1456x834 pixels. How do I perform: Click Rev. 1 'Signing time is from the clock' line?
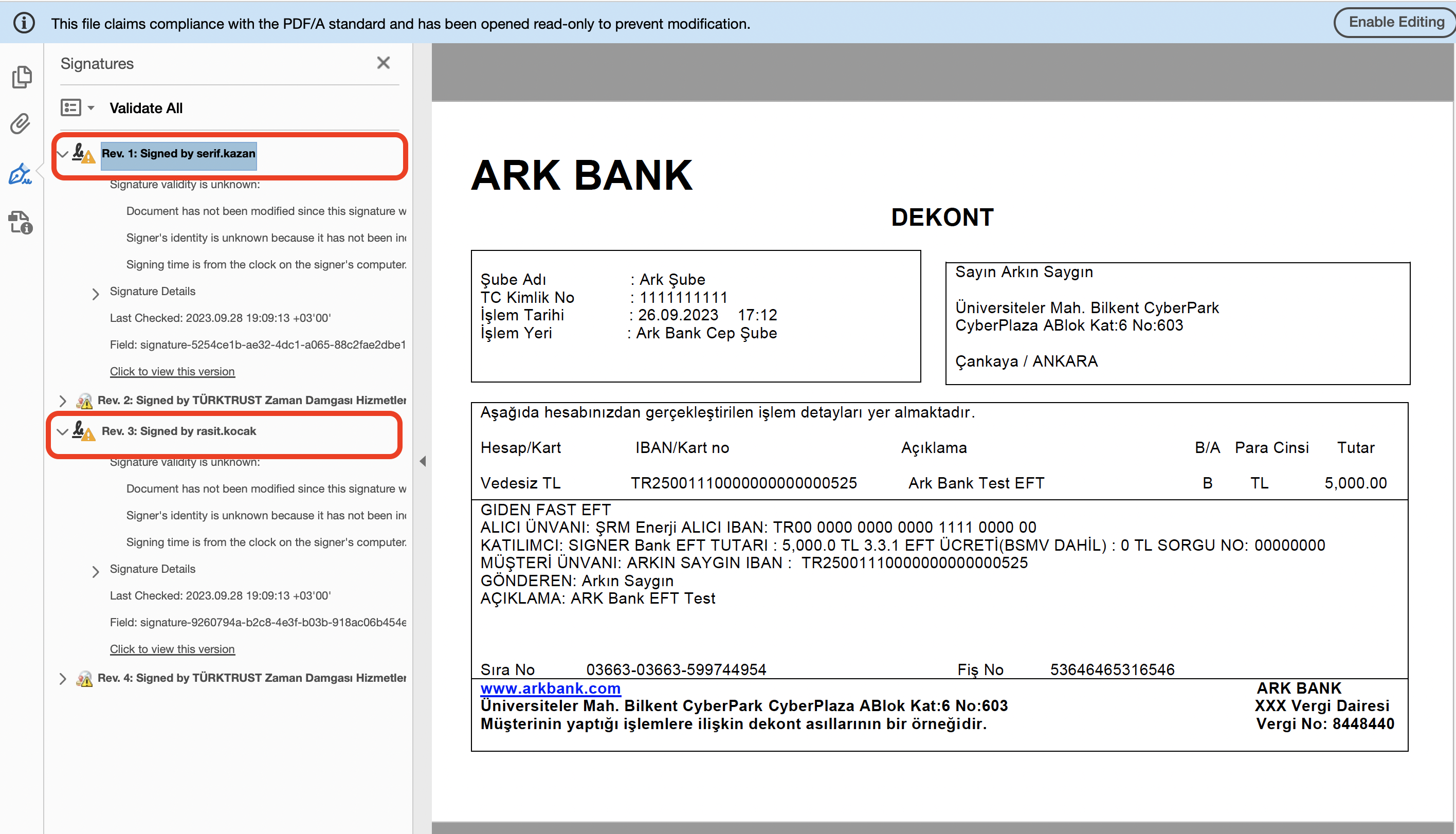pyautogui.click(x=266, y=265)
